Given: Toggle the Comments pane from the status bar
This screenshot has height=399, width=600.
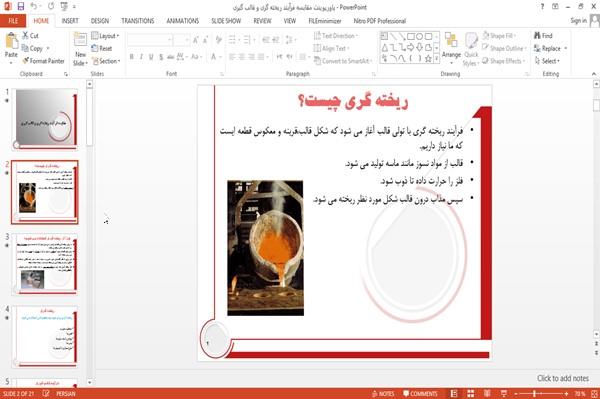Looking at the screenshot, I should pos(420,394).
